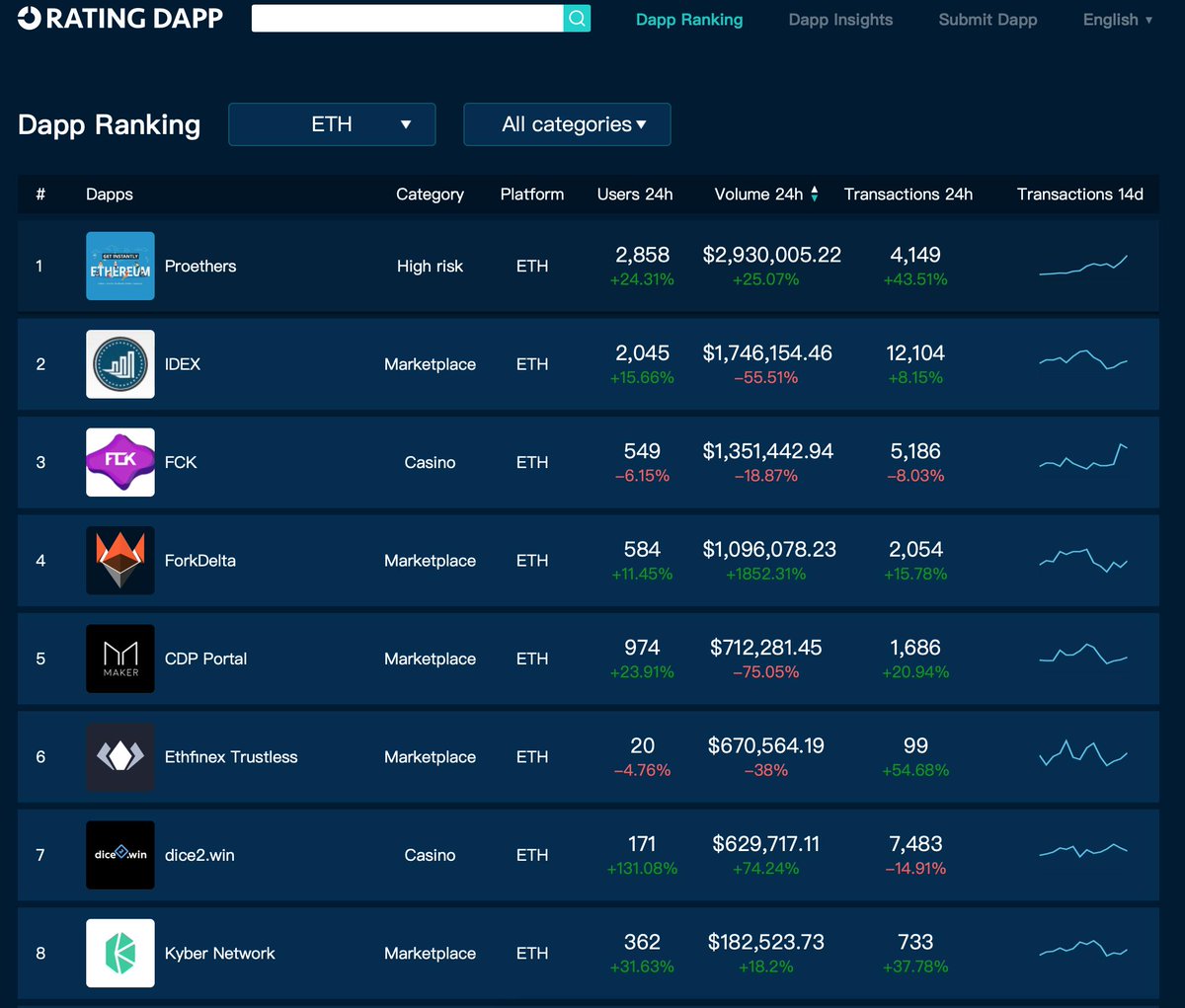Click CDP Portal volume $712,281.45
This screenshot has height=1008, width=1185.
click(766, 648)
